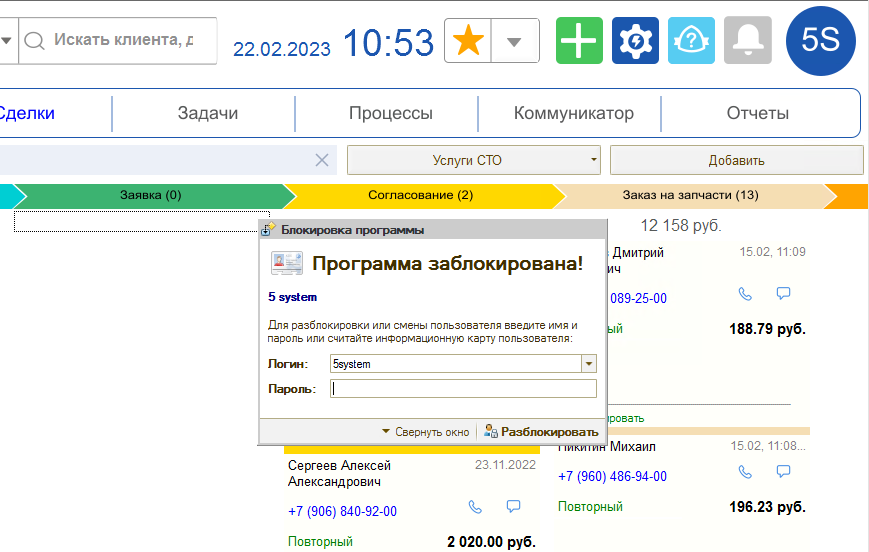The height and width of the screenshot is (552, 869).
Task: Click the 188.79 руб. amount
Action: (768, 329)
